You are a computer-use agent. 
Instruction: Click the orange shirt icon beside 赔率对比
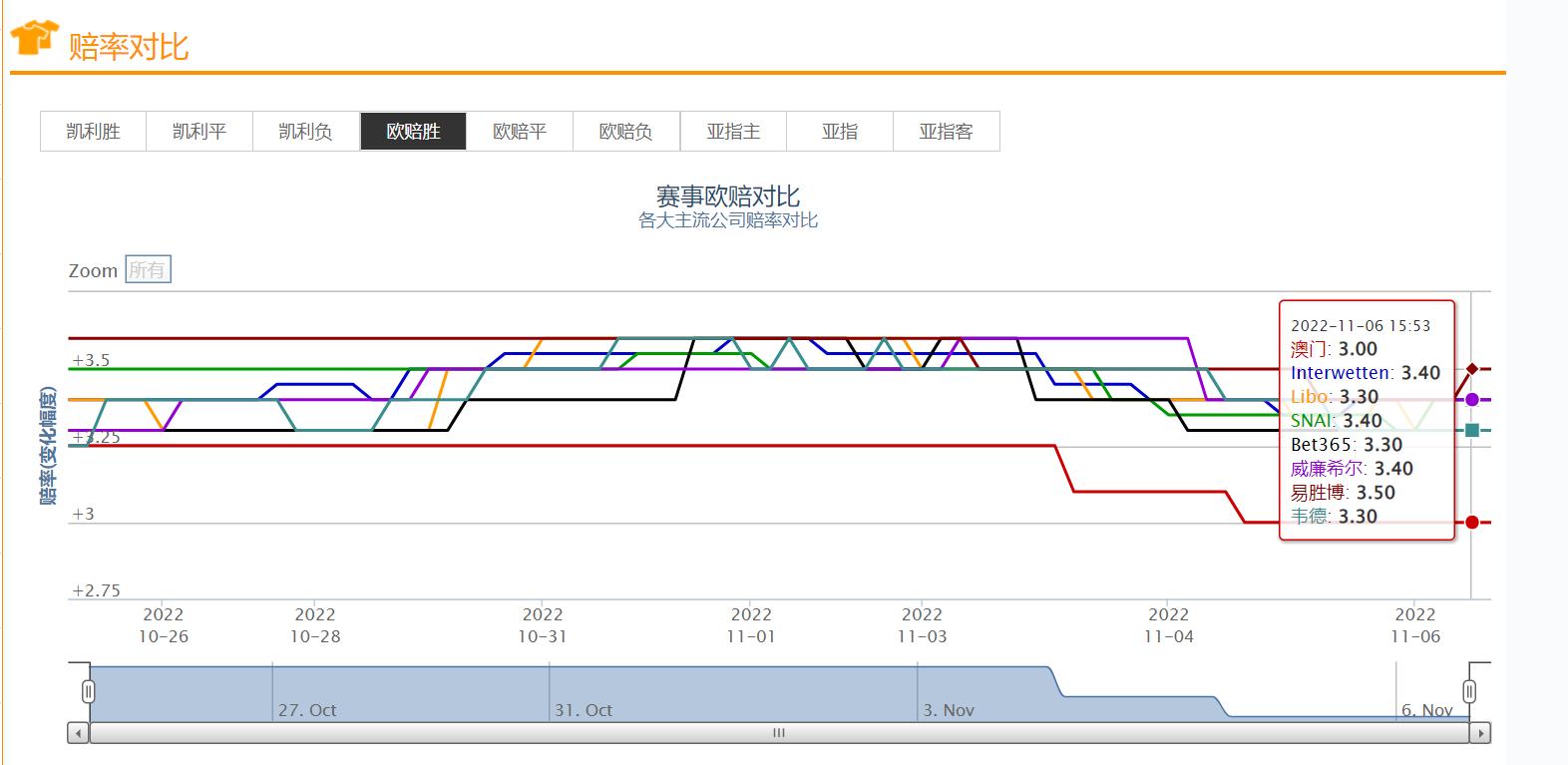tap(34, 38)
